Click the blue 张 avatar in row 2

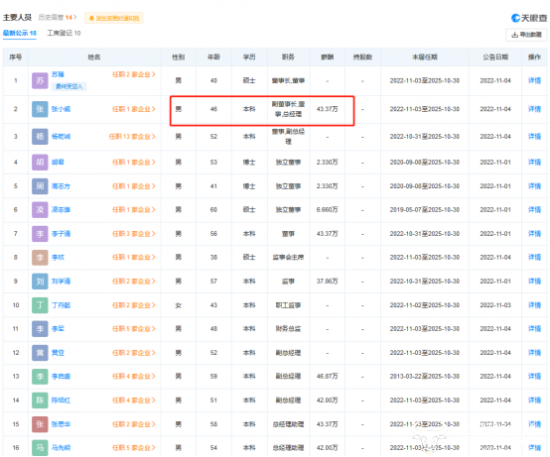pyautogui.click(x=40, y=109)
